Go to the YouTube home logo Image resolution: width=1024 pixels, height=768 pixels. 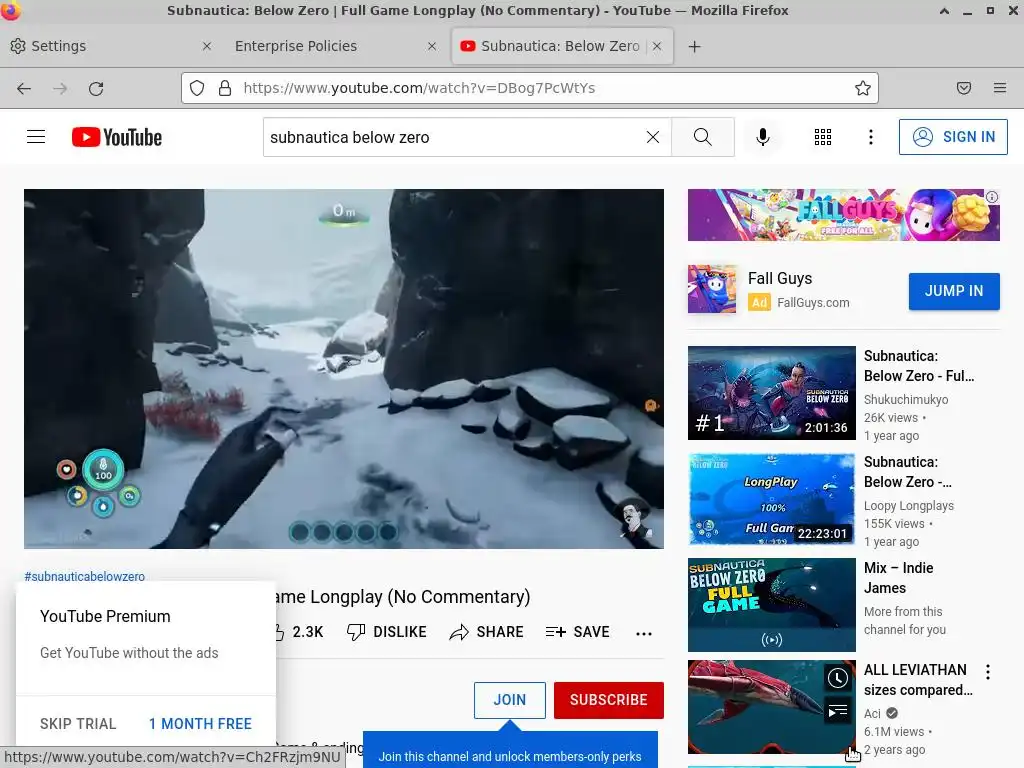[x=117, y=137]
